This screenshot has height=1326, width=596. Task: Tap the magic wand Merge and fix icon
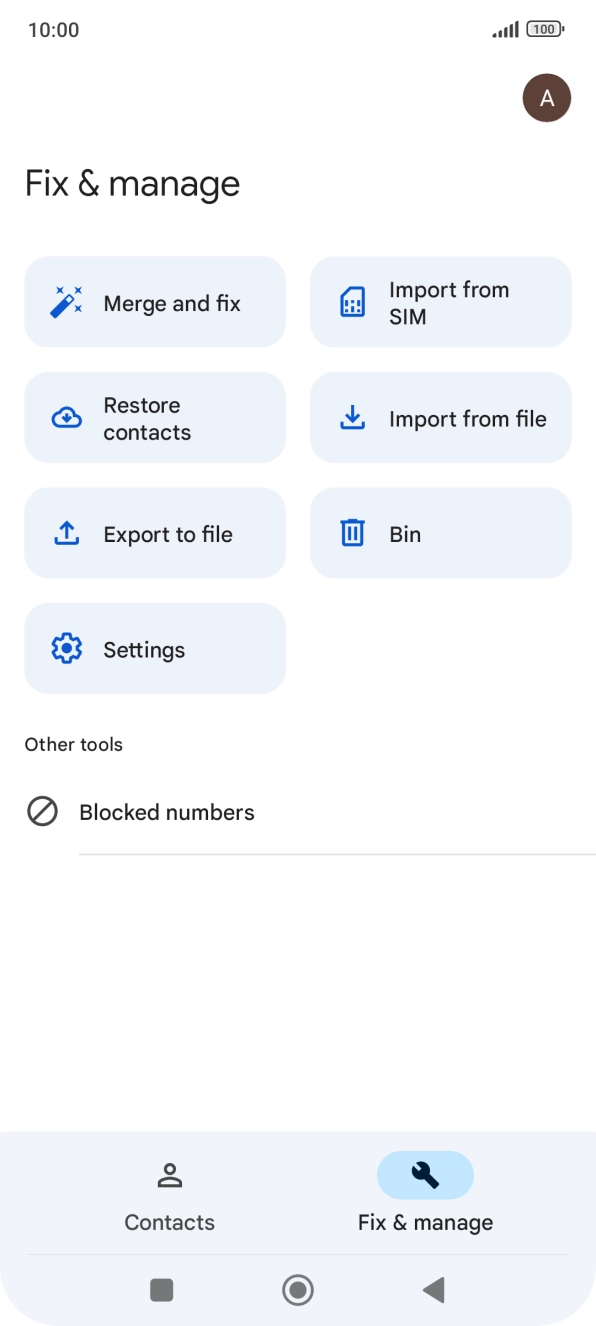click(x=66, y=302)
